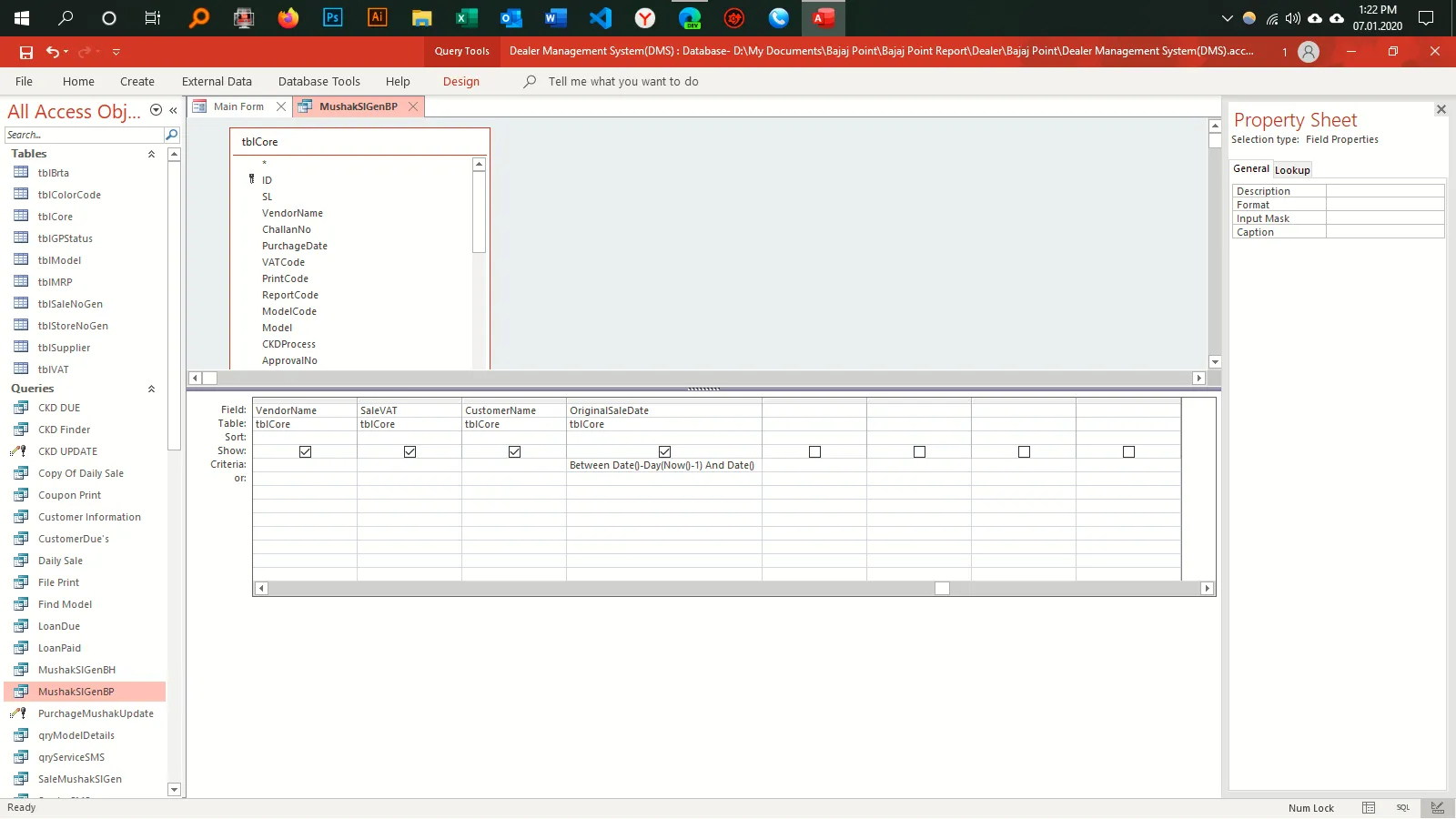Switch to the Create ribbon tab
This screenshot has width=1456, height=819.
(x=137, y=81)
